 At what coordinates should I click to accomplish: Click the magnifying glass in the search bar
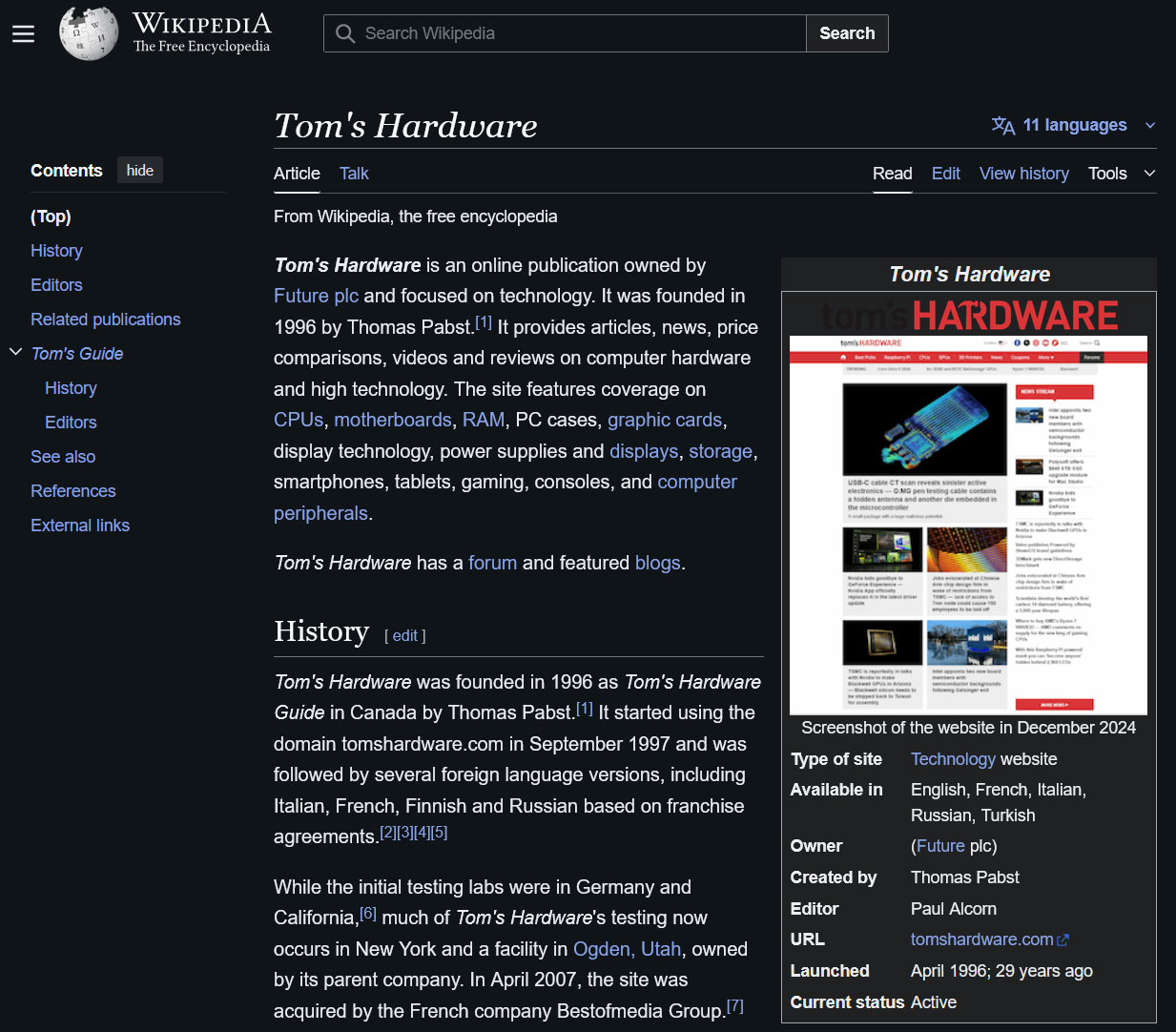(x=344, y=32)
